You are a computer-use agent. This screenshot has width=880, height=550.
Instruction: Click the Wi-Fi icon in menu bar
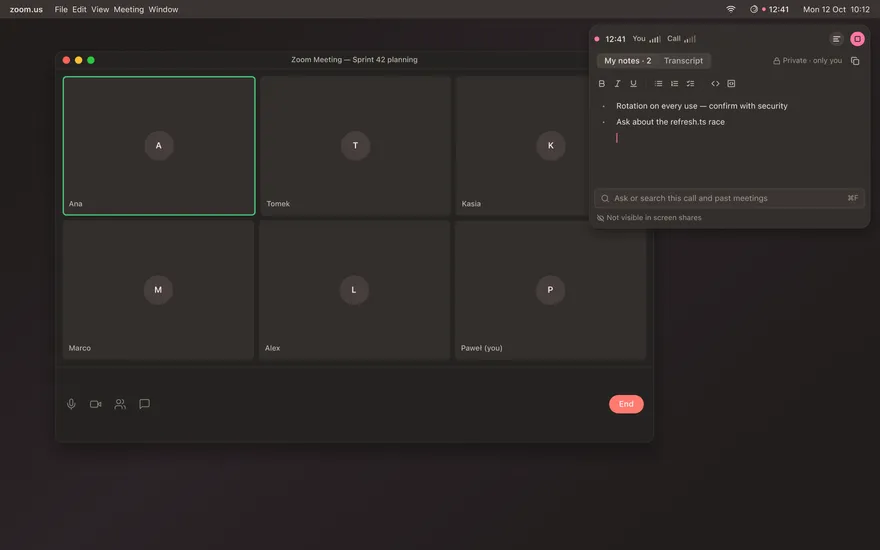coord(731,9)
